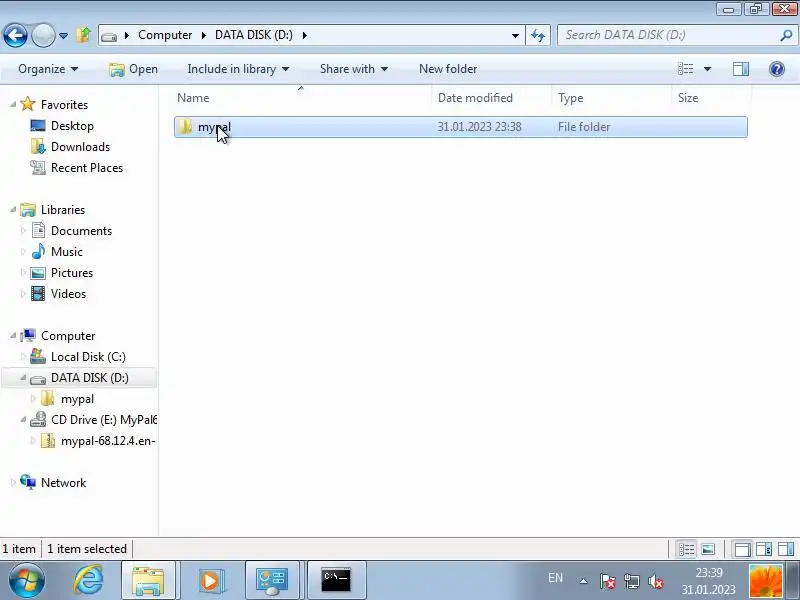The height and width of the screenshot is (600, 800).
Task: Open Windows Media Player from taskbar
Action: click(x=210, y=581)
